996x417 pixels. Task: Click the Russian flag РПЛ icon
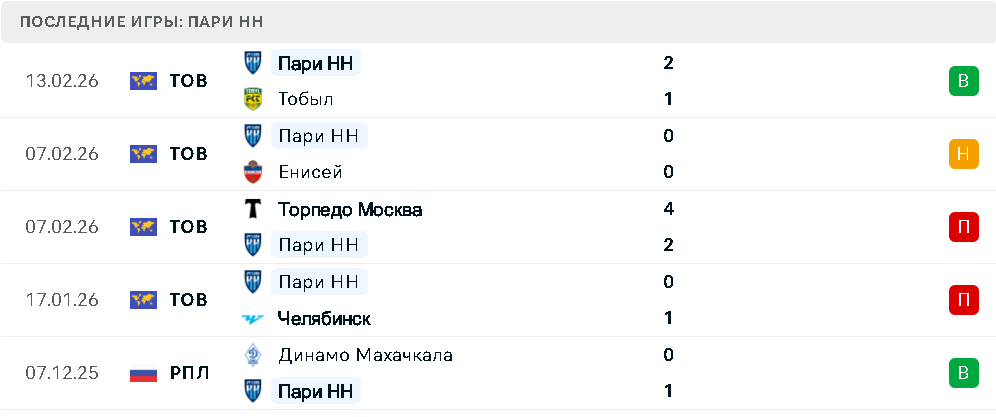click(144, 374)
